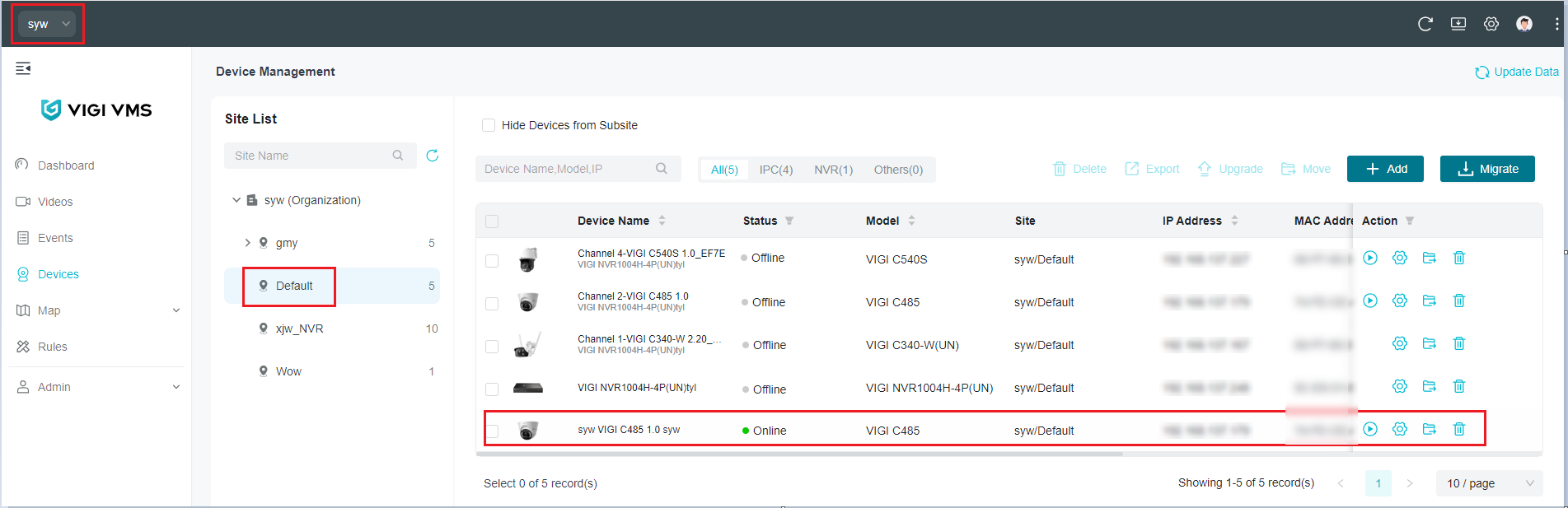Select Channel 4-VIGI C540S row checkbox
Screen dimensions: 1568x508
[492, 261]
